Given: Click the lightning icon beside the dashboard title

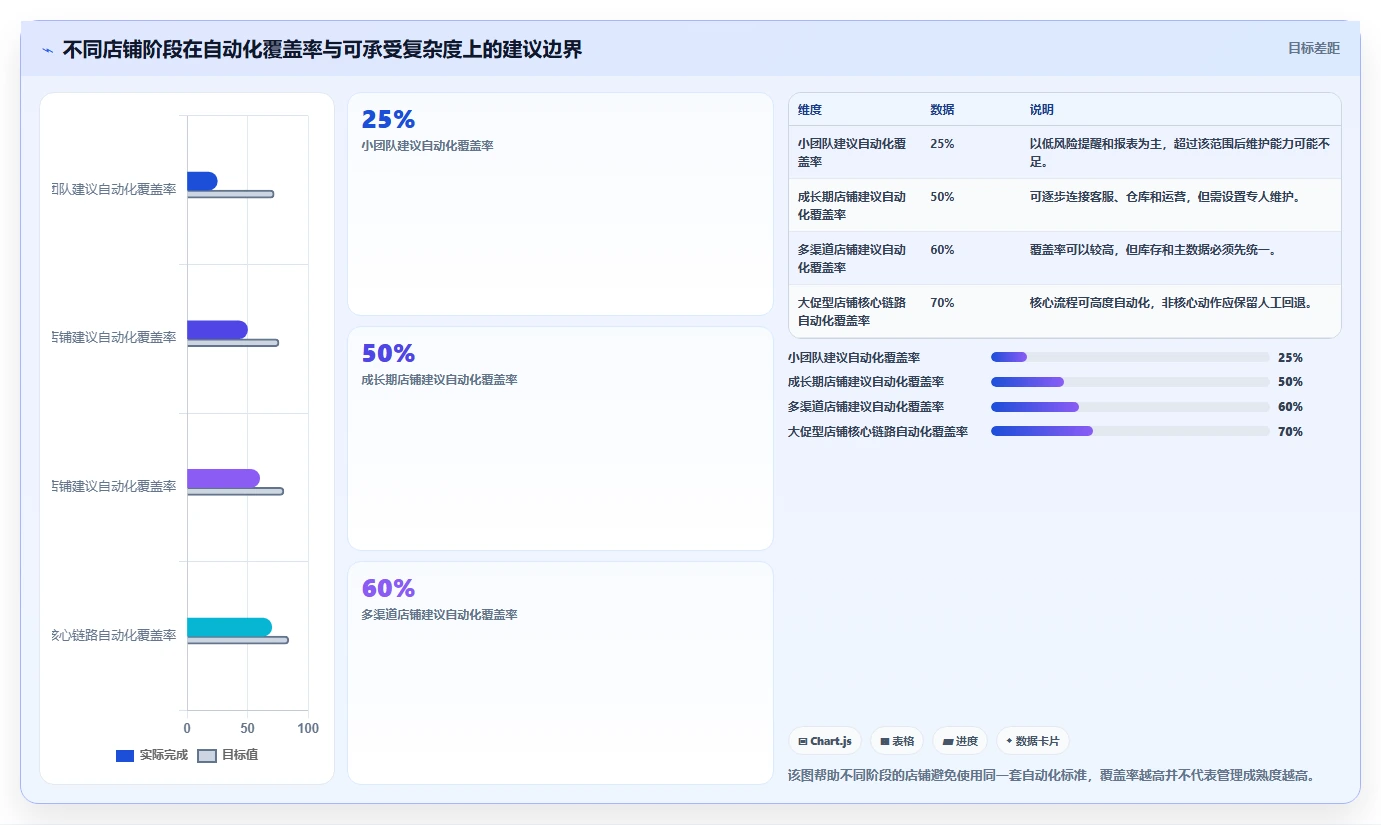Looking at the screenshot, I should point(48,50).
